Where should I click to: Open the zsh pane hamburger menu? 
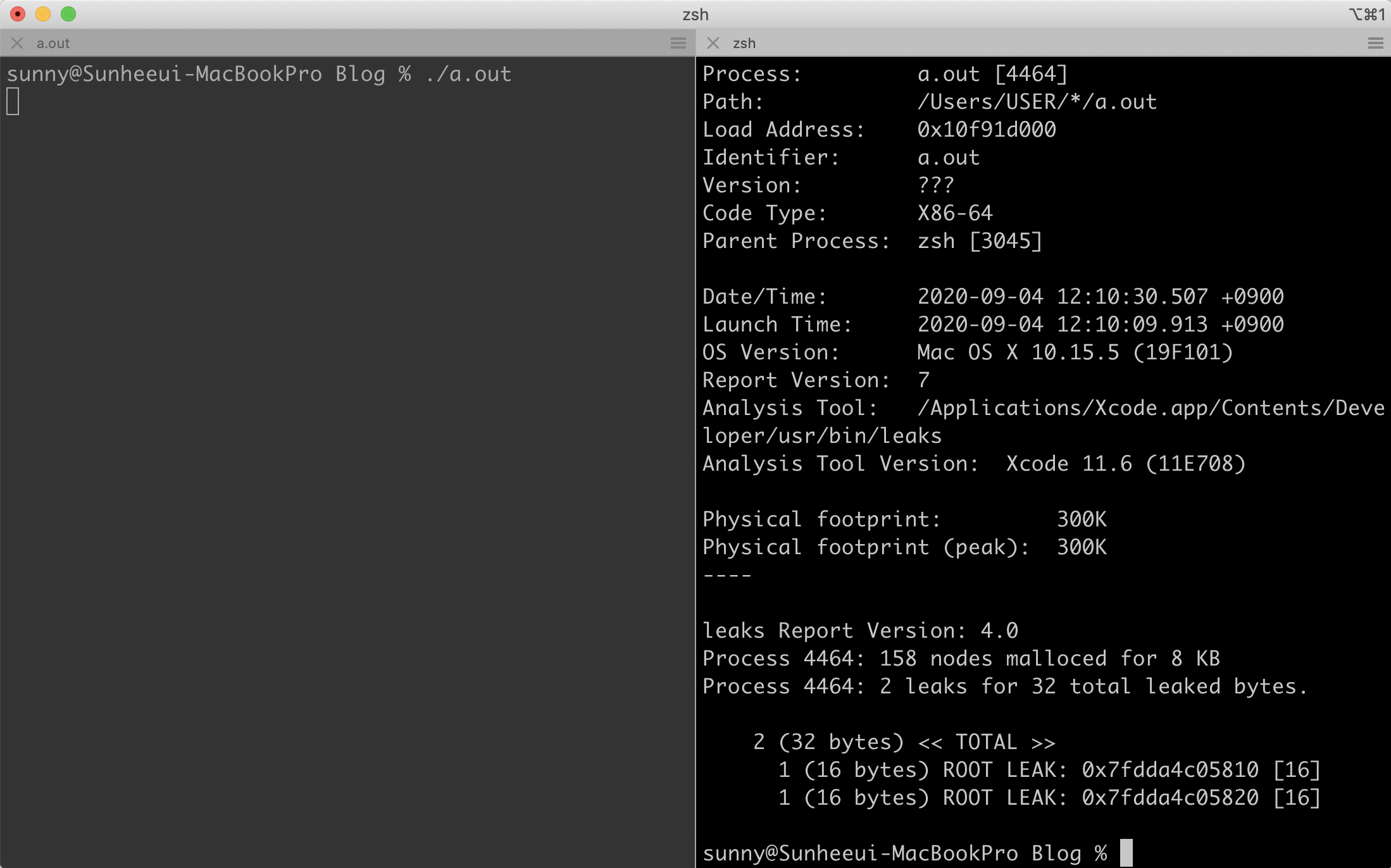coord(1375,43)
